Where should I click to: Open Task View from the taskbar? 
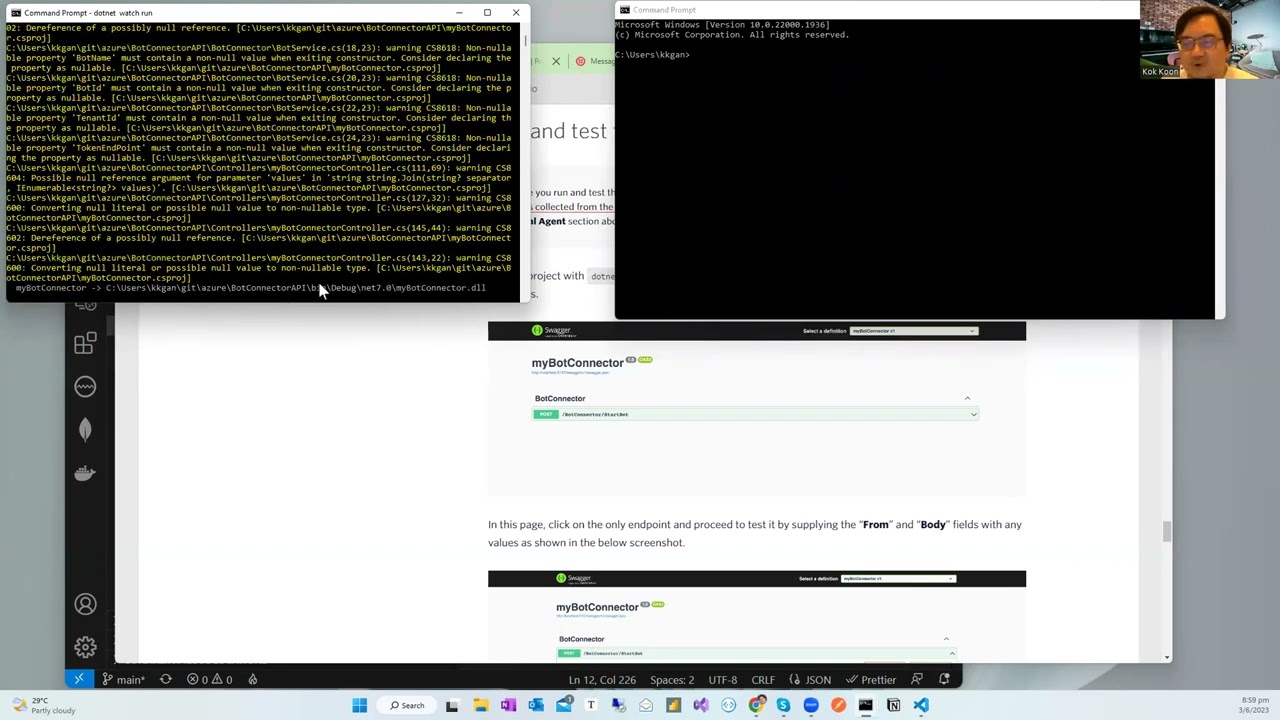click(x=452, y=705)
